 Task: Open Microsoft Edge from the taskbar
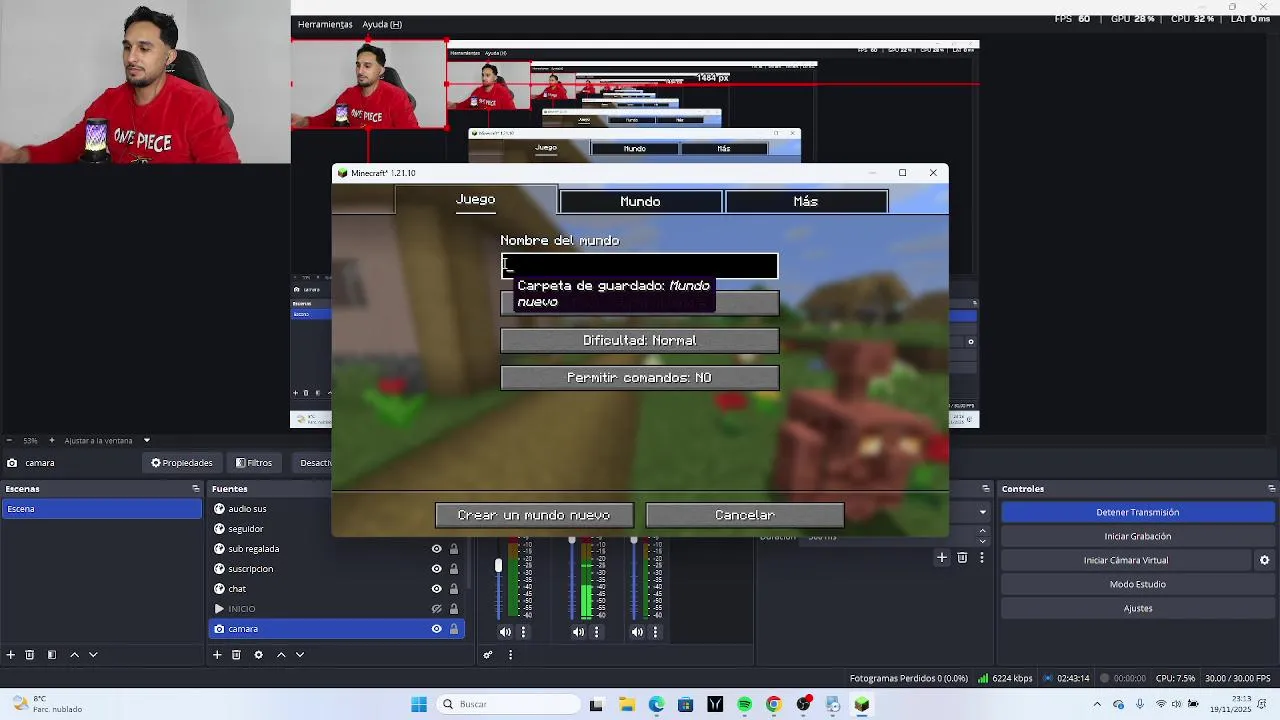[x=656, y=704]
